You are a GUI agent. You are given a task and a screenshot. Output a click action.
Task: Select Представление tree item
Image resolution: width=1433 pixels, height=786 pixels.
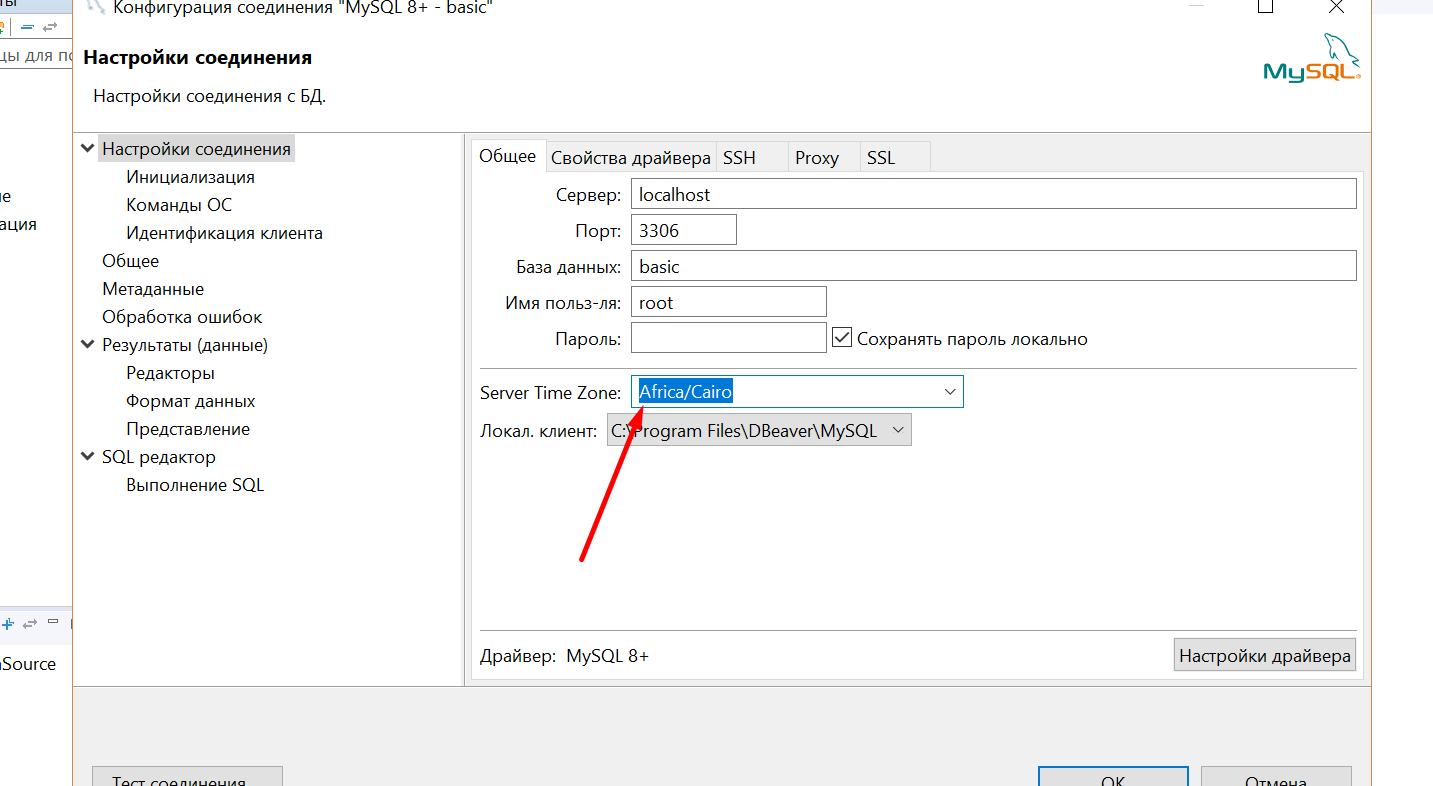pos(188,429)
